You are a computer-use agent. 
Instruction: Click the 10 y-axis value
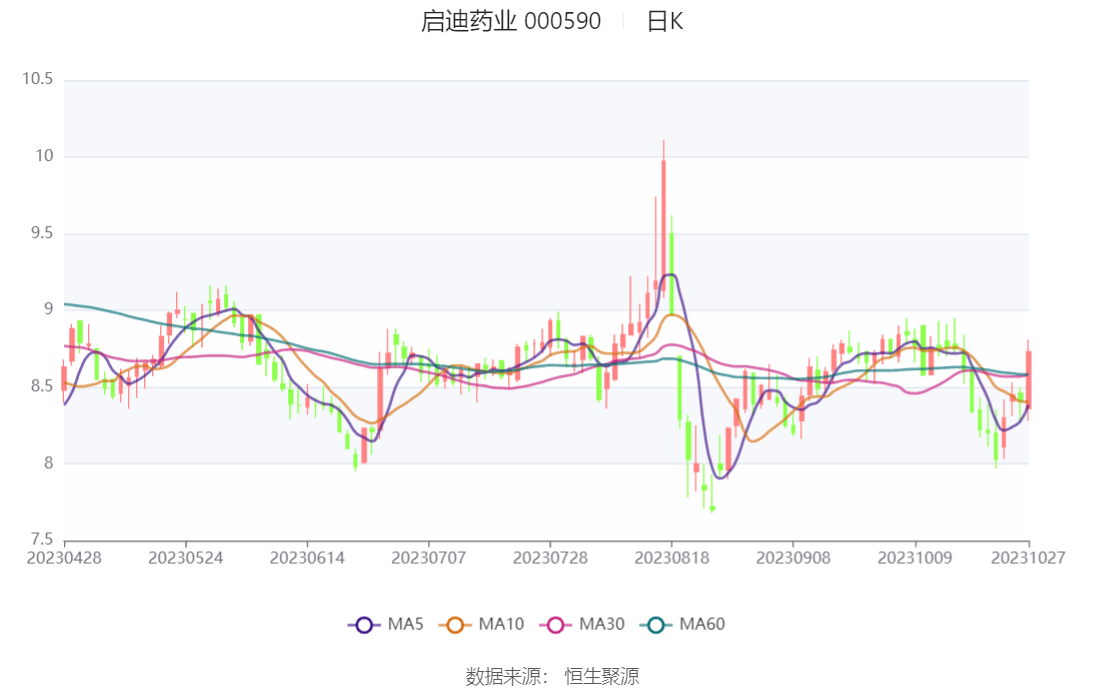click(x=44, y=156)
